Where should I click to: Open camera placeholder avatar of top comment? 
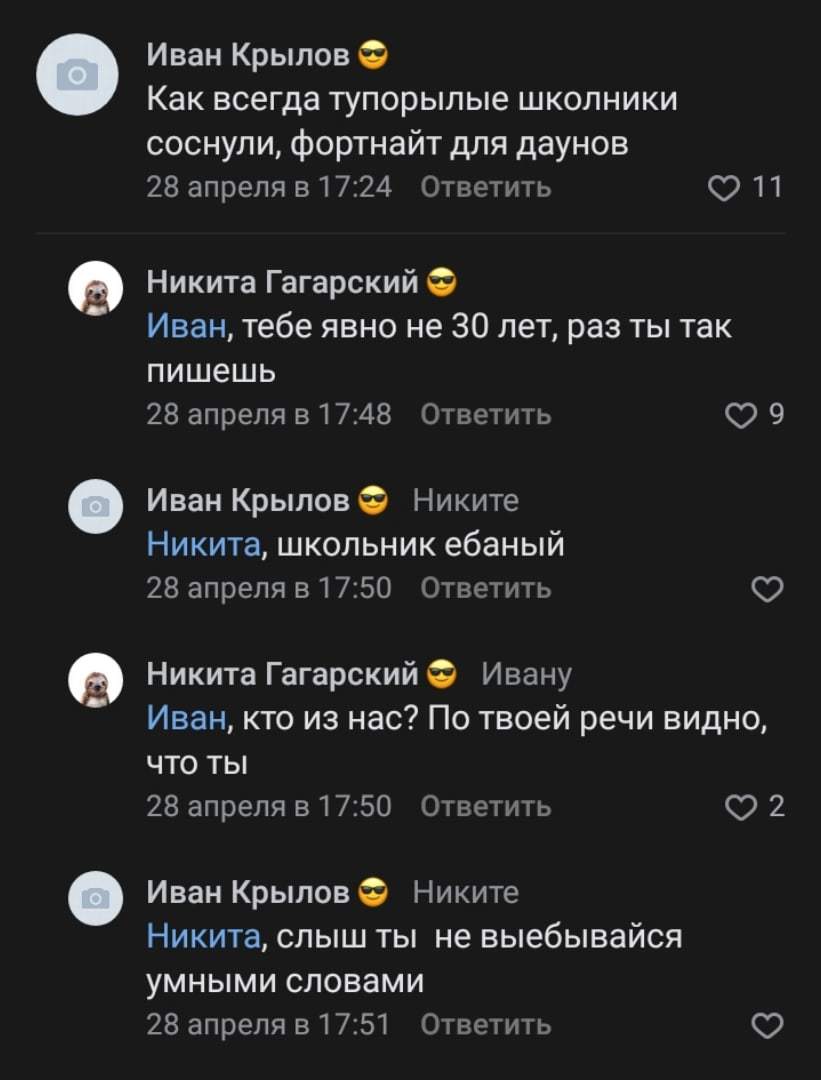(x=77, y=75)
